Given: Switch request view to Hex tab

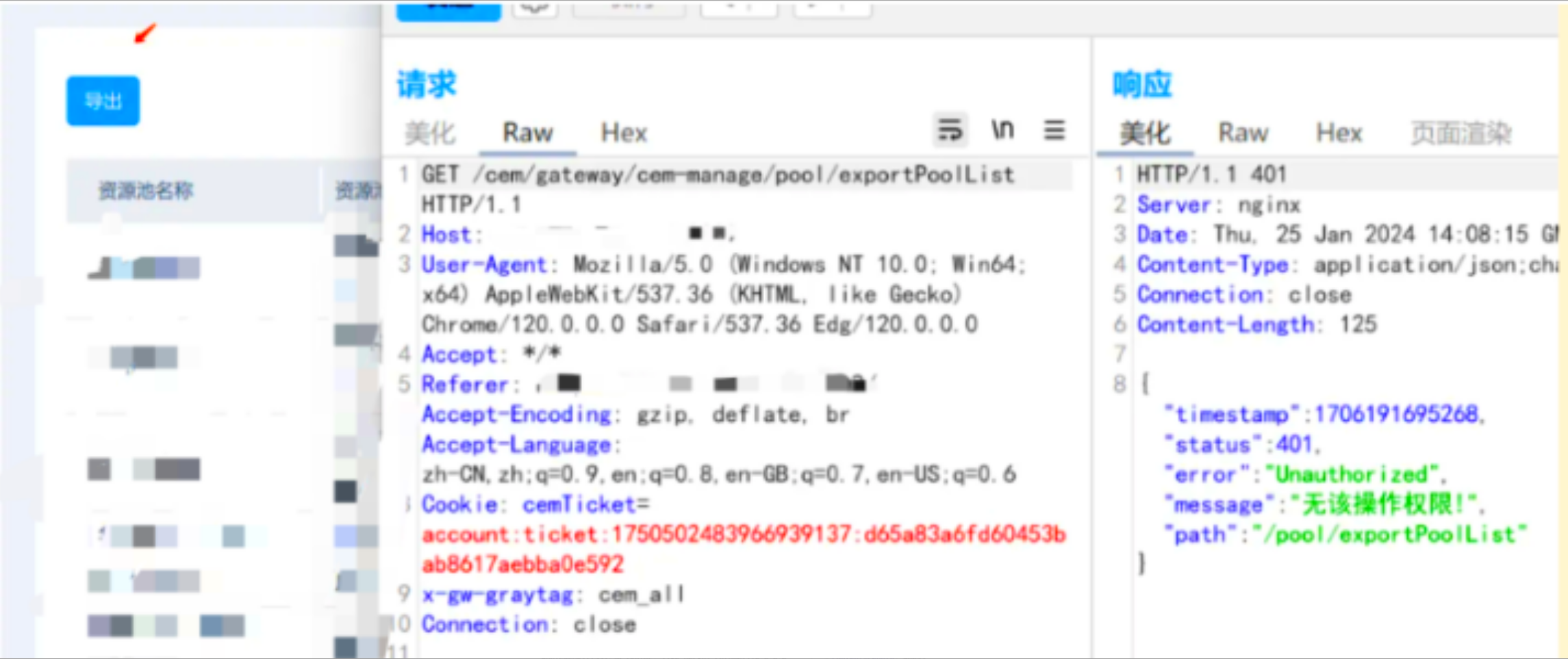Looking at the screenshot, I should tap(624, 133).
